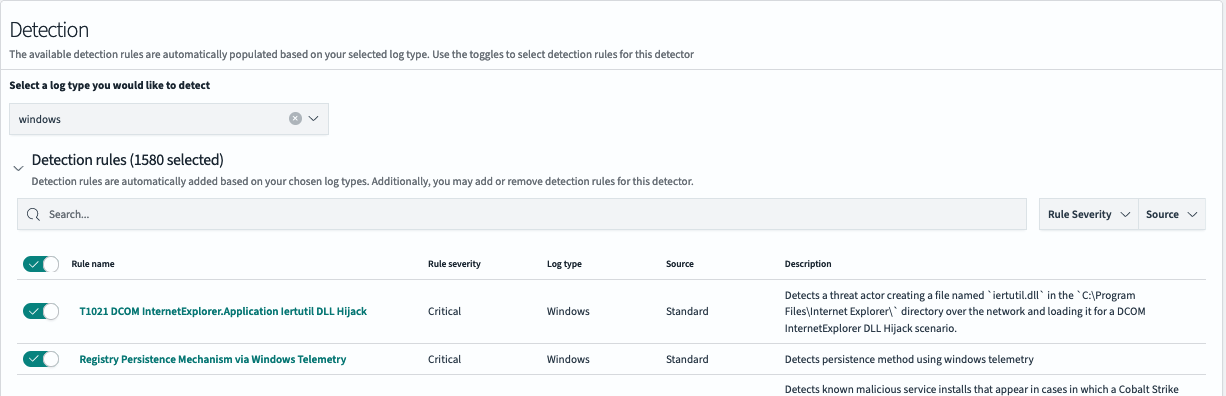
Task: Sort by Log type column
Action: [564, 264]
